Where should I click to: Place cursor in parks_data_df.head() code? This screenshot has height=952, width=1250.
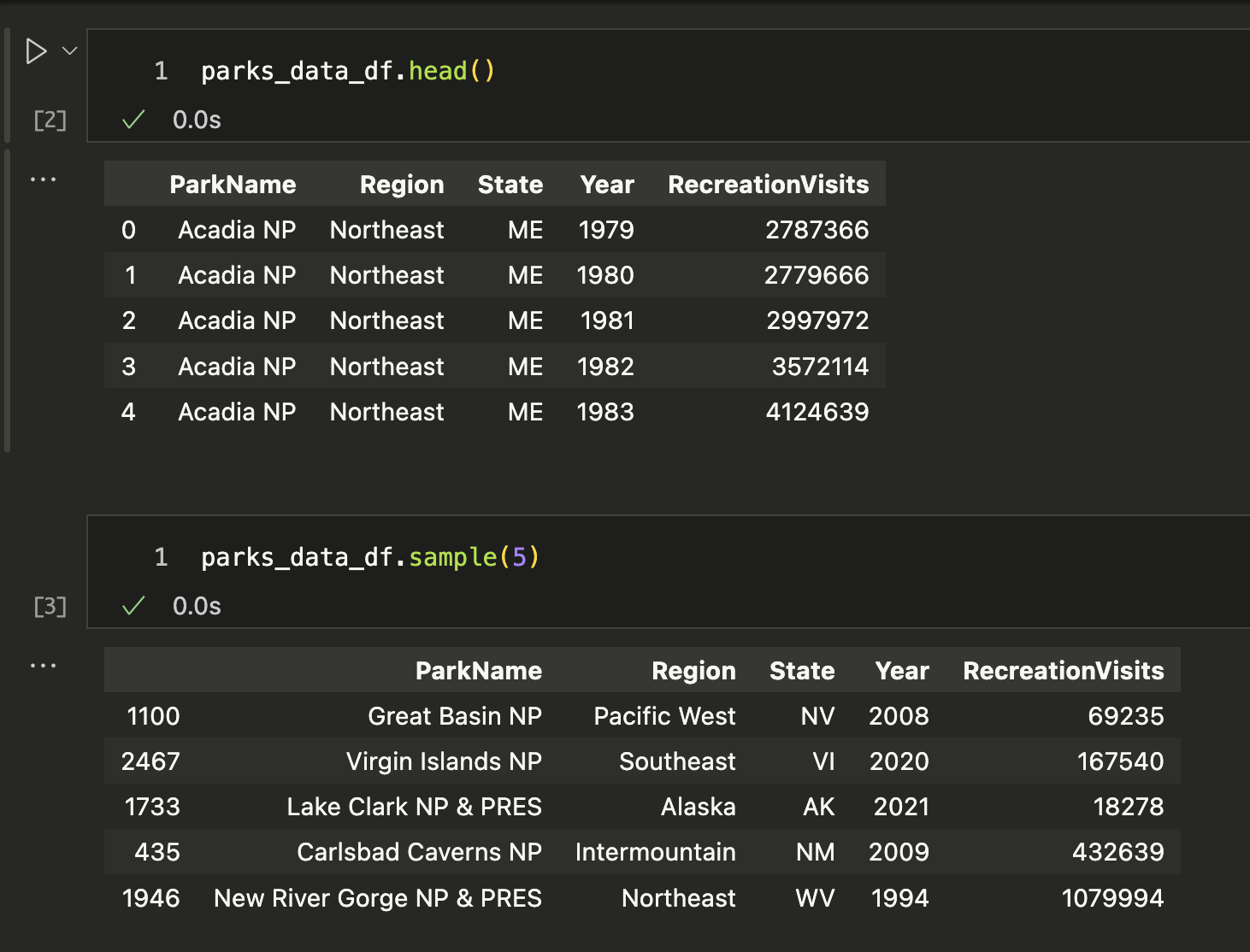[347, 71]
